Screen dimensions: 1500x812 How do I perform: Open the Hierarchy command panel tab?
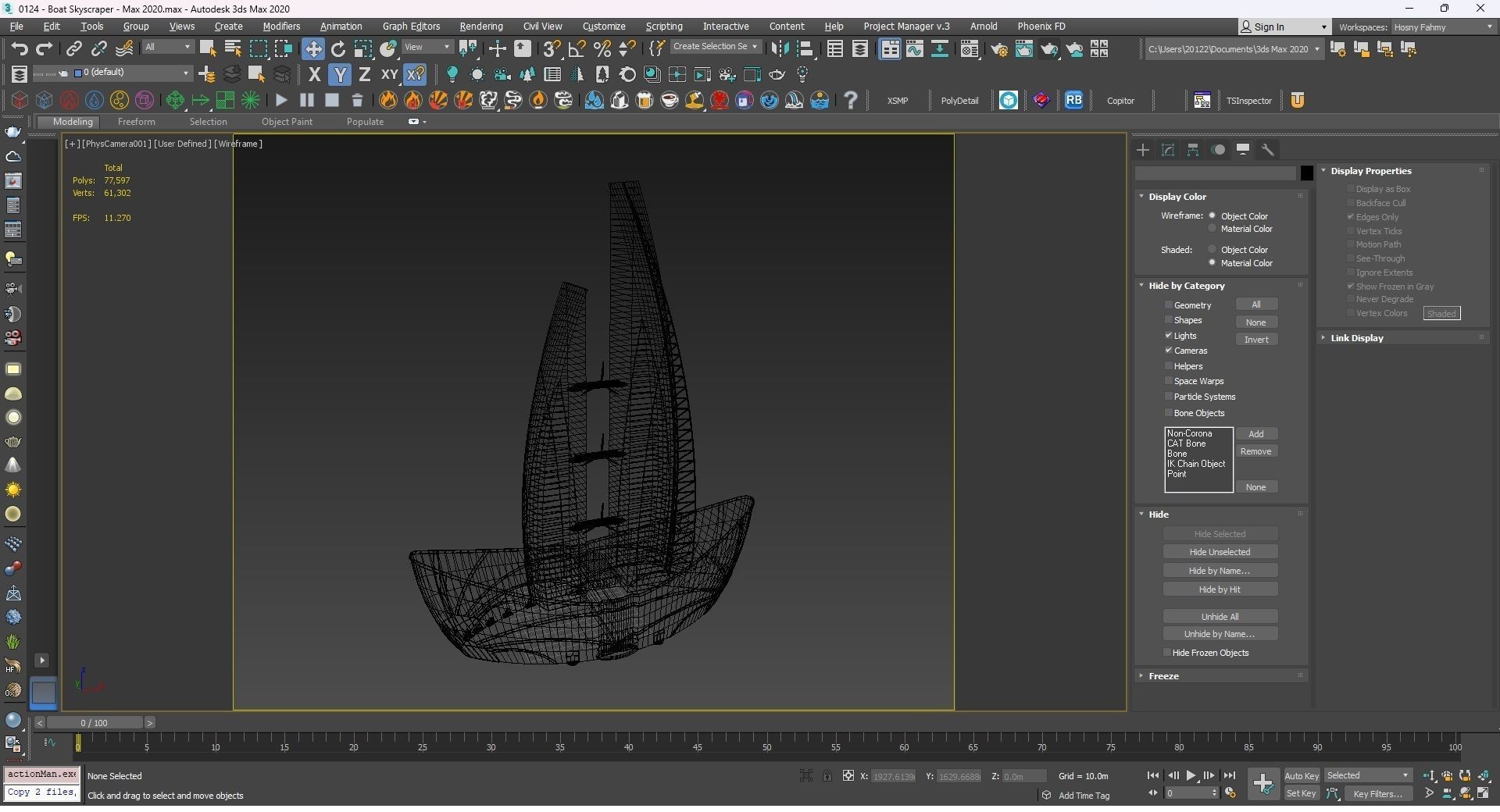(1193, 149)
